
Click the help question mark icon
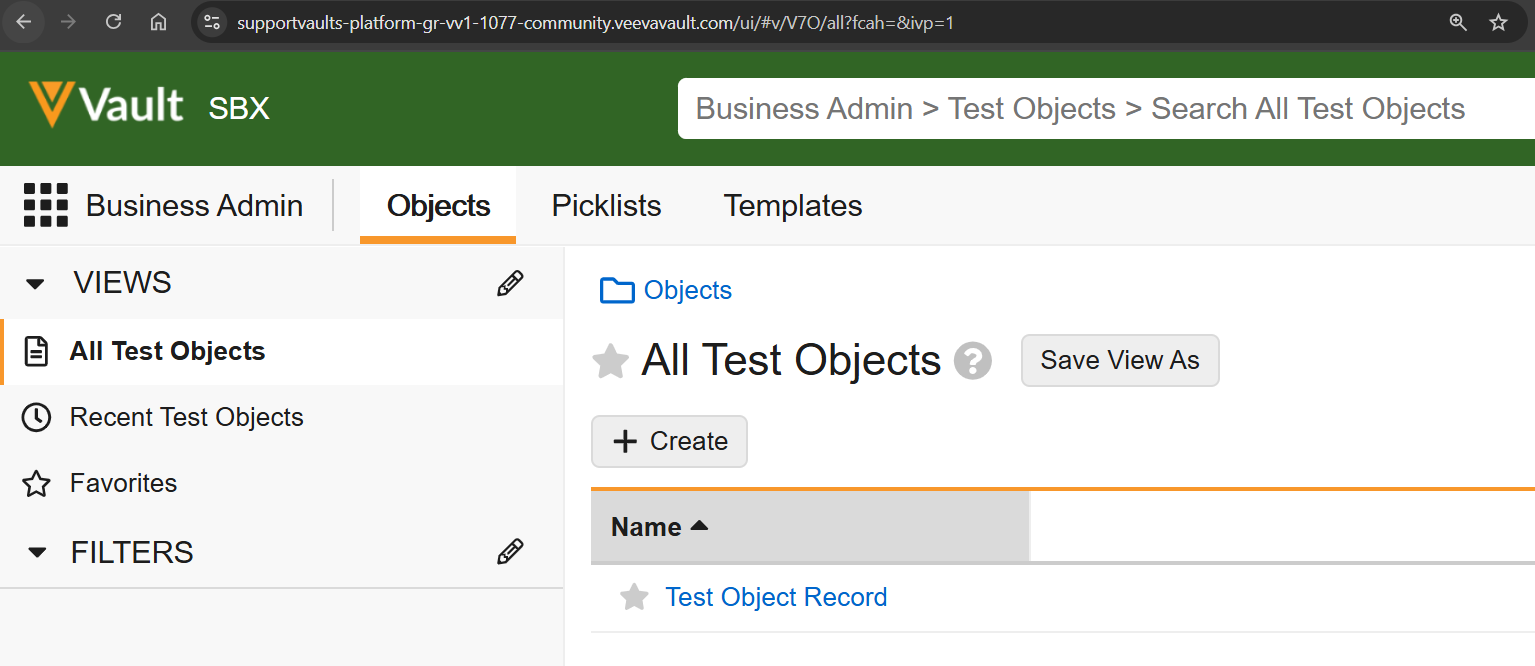pyautogui.click(x=972, y=361)
